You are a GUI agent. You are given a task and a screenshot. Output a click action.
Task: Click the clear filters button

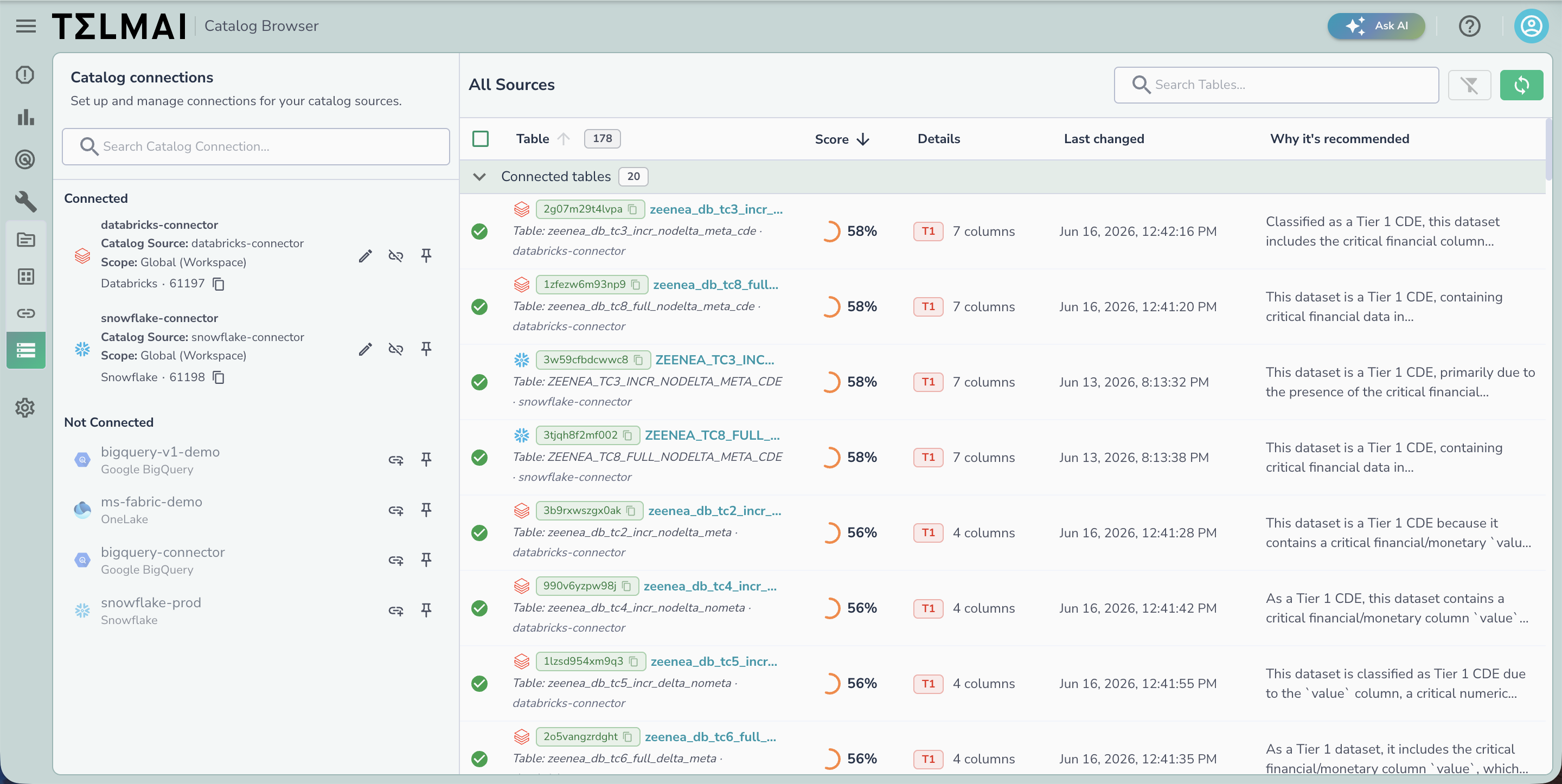tap(1469, 85)
